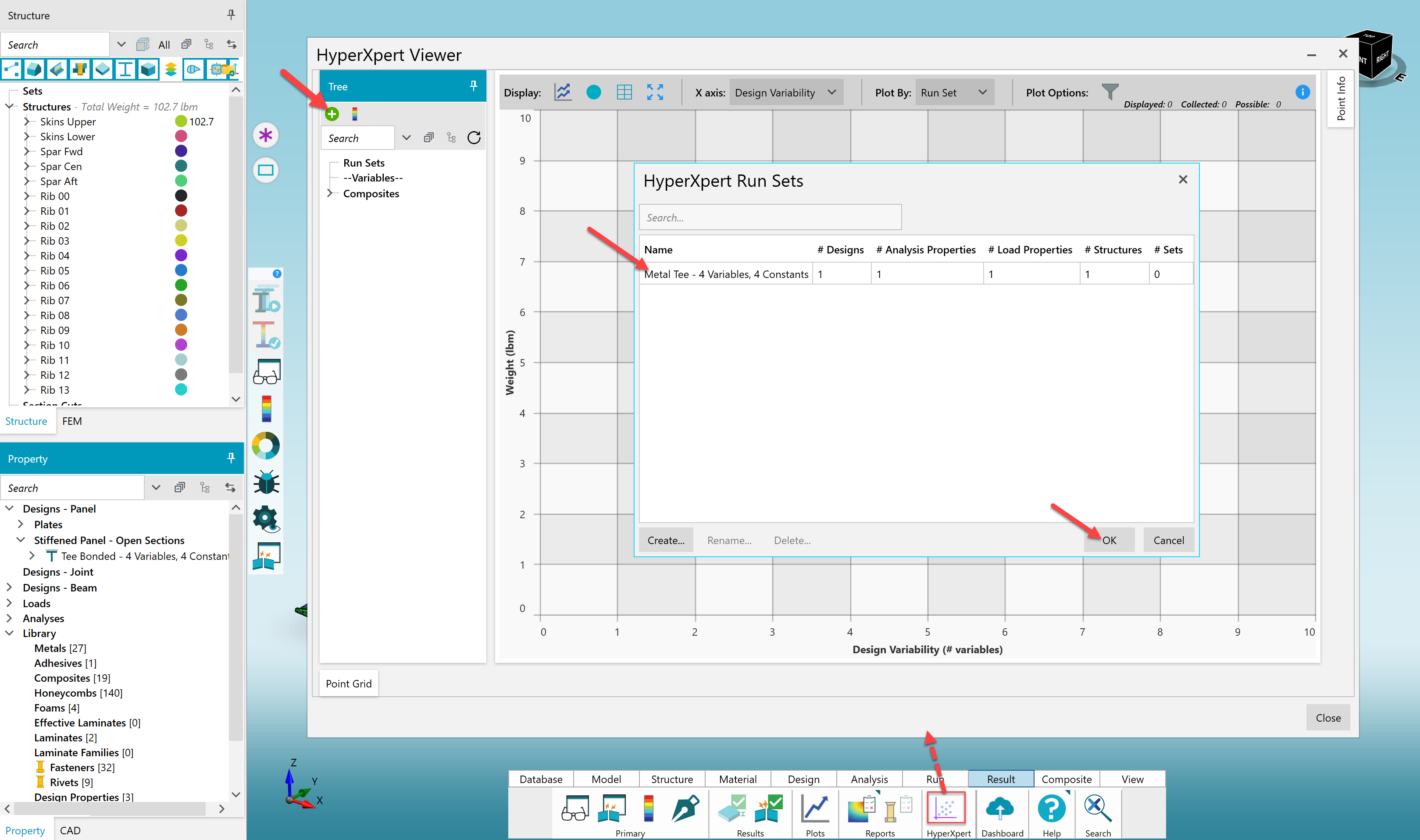
Task: Click the contour plot report icon in Reports
Action: (862, 809)
